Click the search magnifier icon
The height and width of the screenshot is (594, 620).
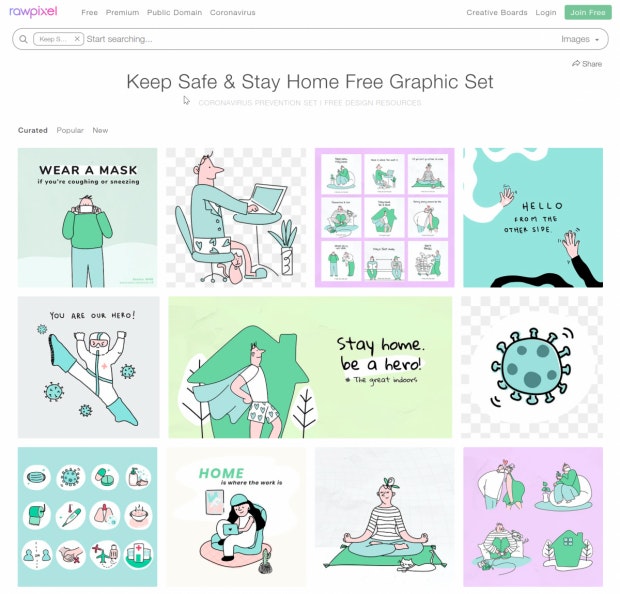23,39
